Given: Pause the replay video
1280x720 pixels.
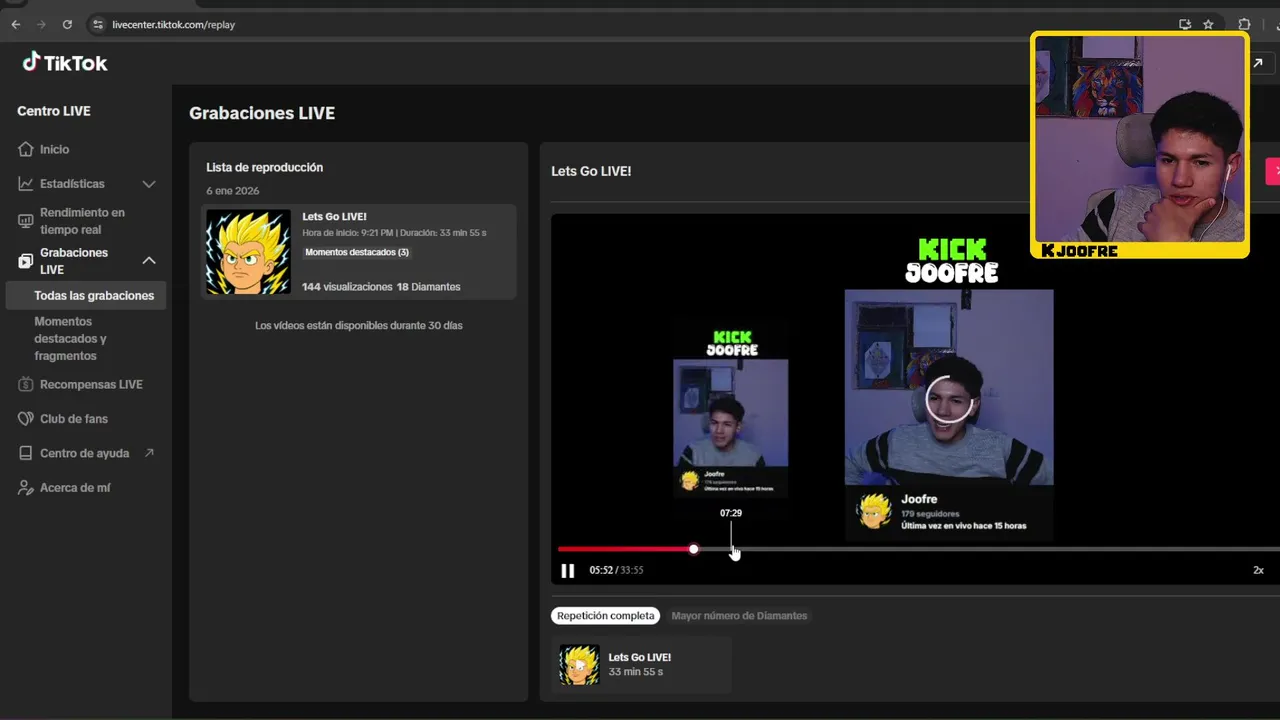Looking at the screenshot, I should coord(568,570).
